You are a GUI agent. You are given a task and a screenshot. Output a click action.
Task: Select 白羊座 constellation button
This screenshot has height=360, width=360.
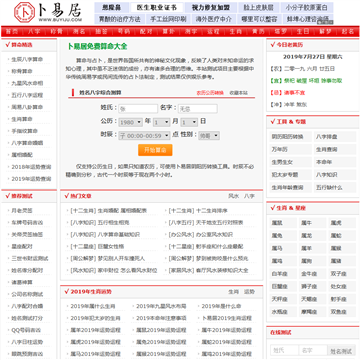pyautogui.click(x=283, y=274)
